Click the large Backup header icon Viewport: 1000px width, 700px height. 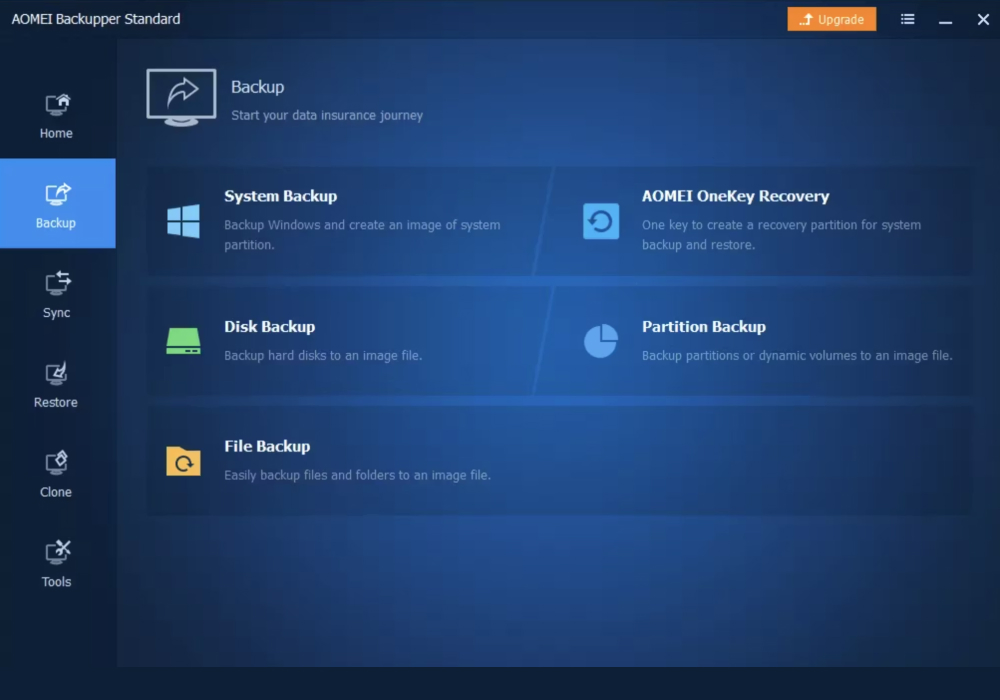pyautogui.click(x=181, y=97)
